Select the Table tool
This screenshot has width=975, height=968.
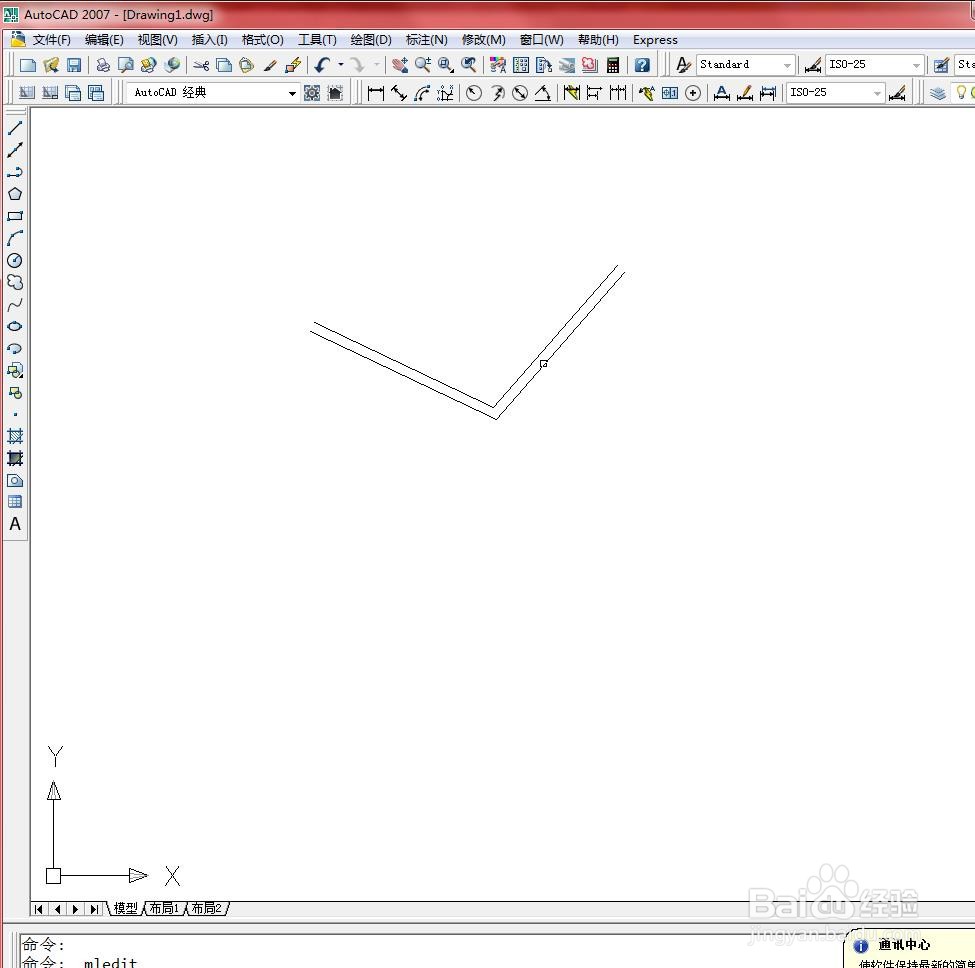coord(15,502)
